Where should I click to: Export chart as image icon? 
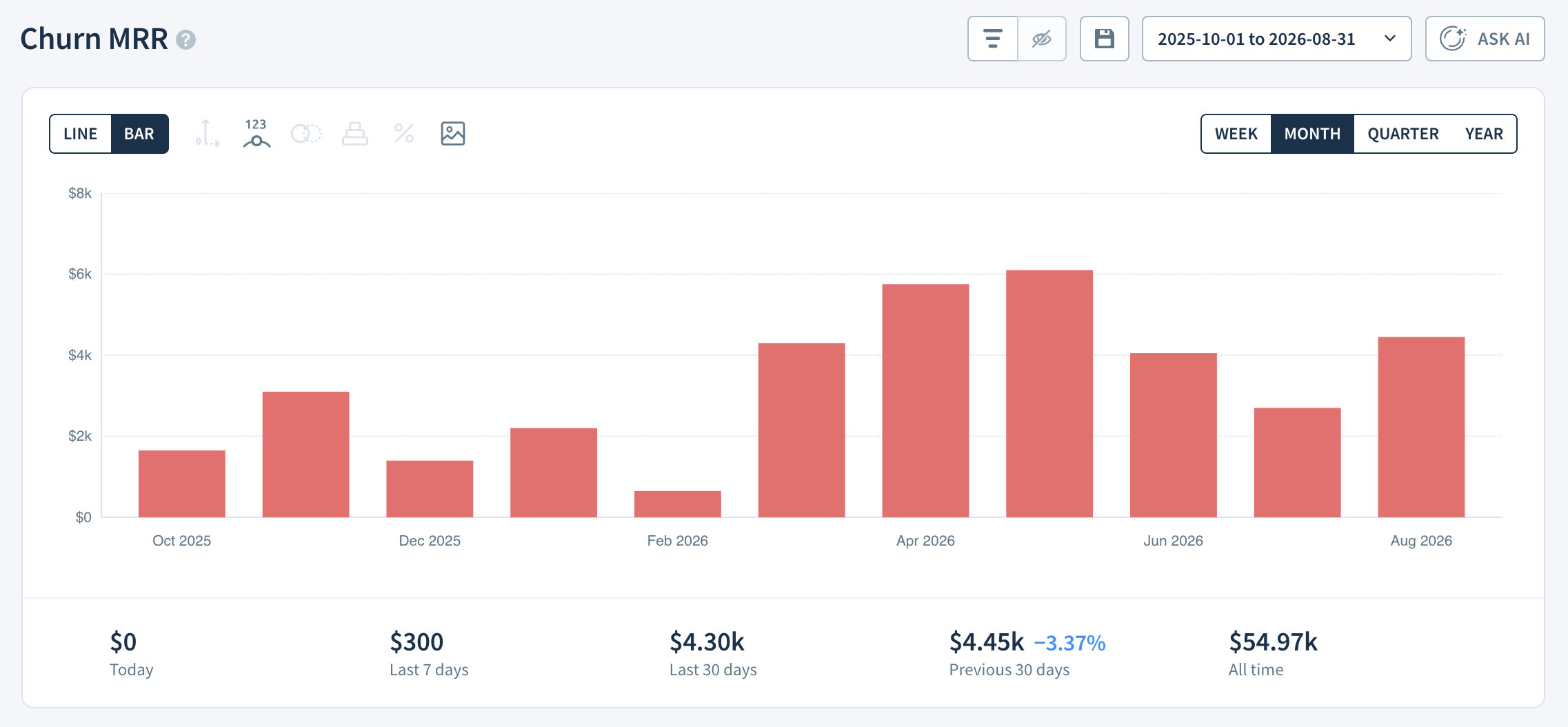tap(453, 133)
